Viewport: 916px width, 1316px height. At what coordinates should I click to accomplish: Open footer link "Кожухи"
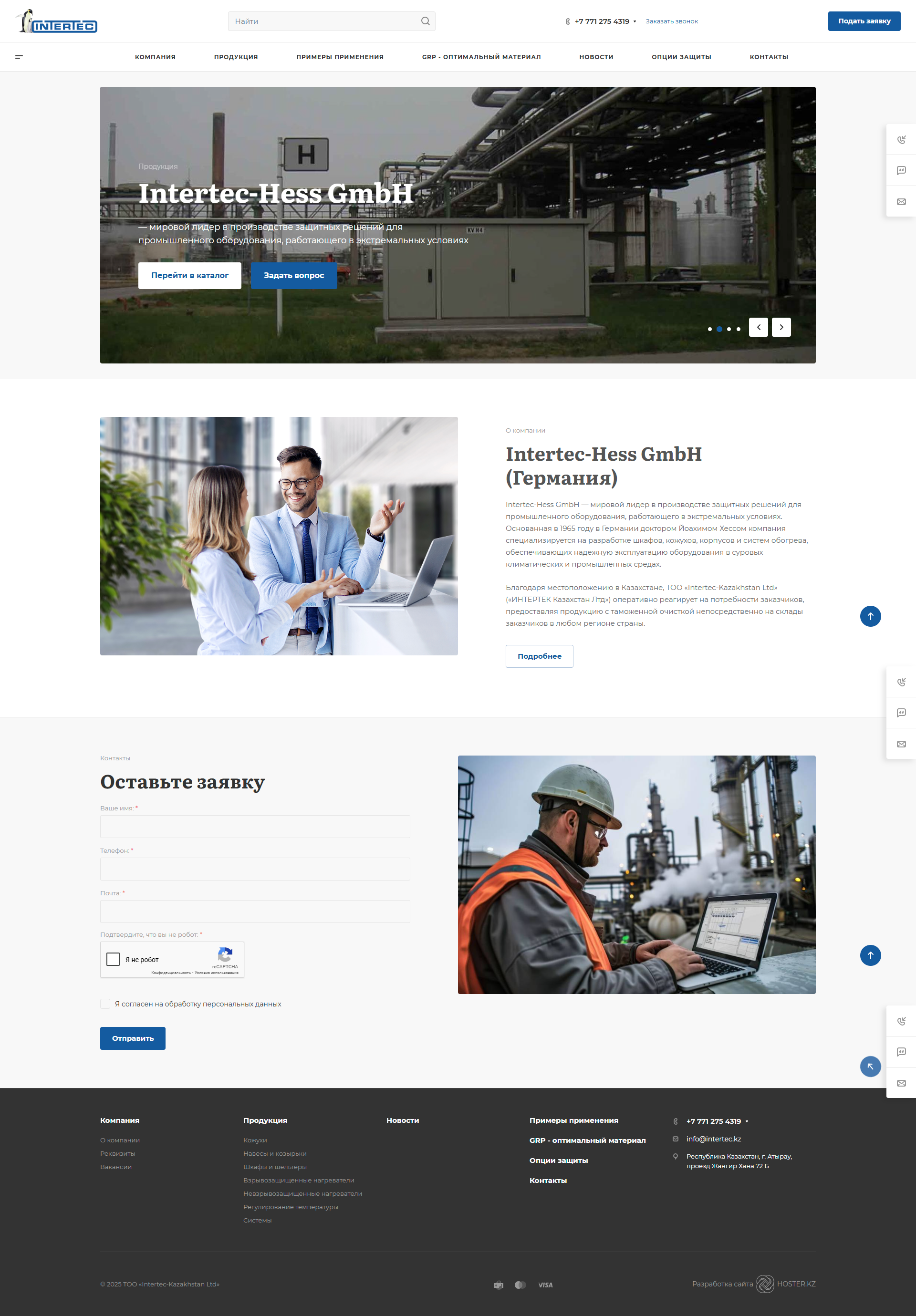(255, 1140)
